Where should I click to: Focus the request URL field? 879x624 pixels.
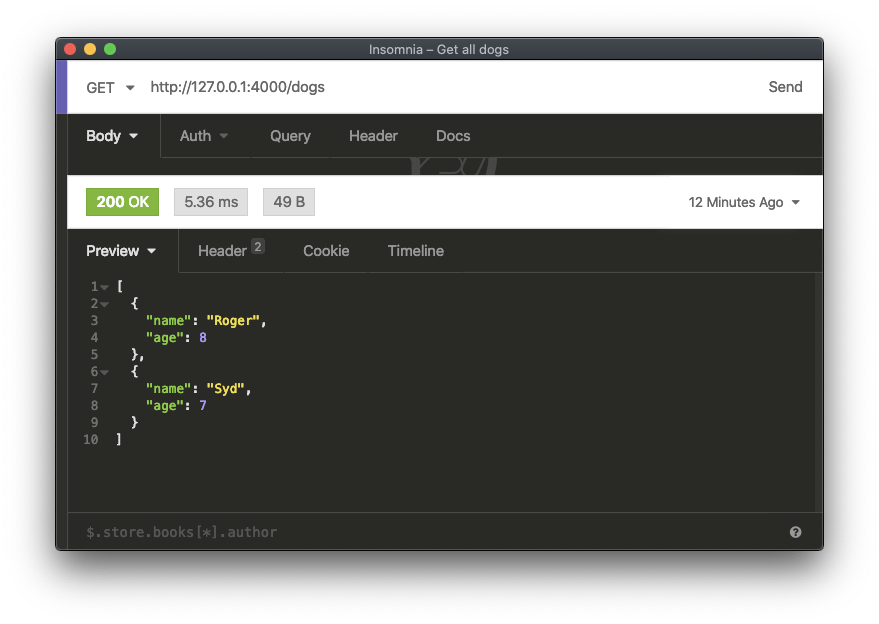pos(450,87)
